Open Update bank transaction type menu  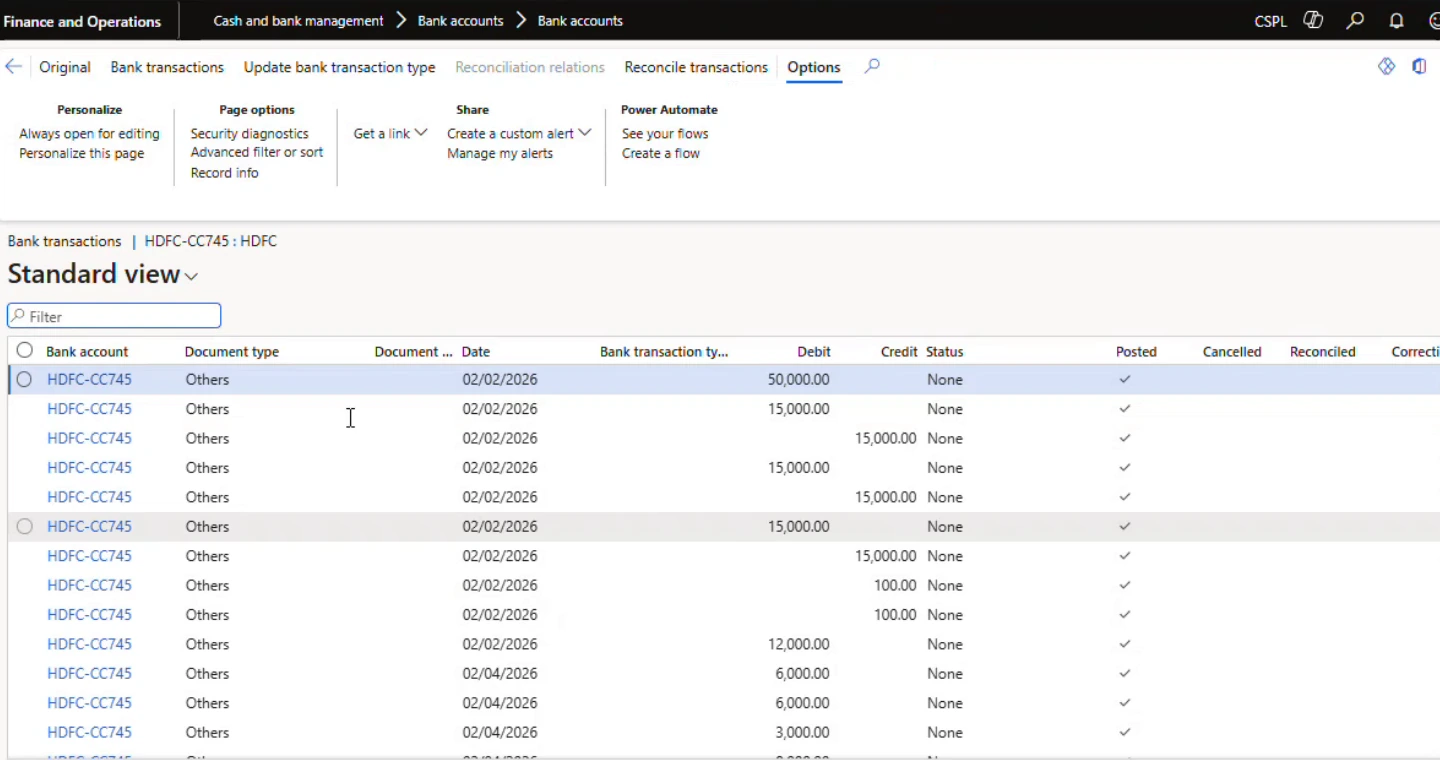[339, 67]
